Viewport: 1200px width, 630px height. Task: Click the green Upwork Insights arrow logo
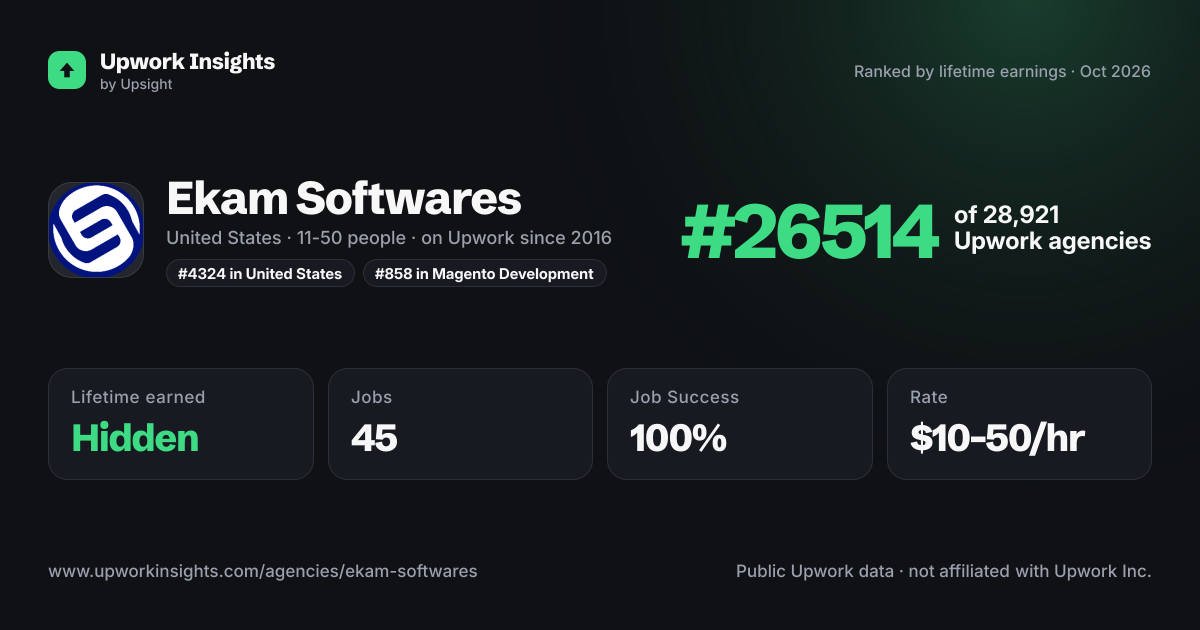coord(67,70)
